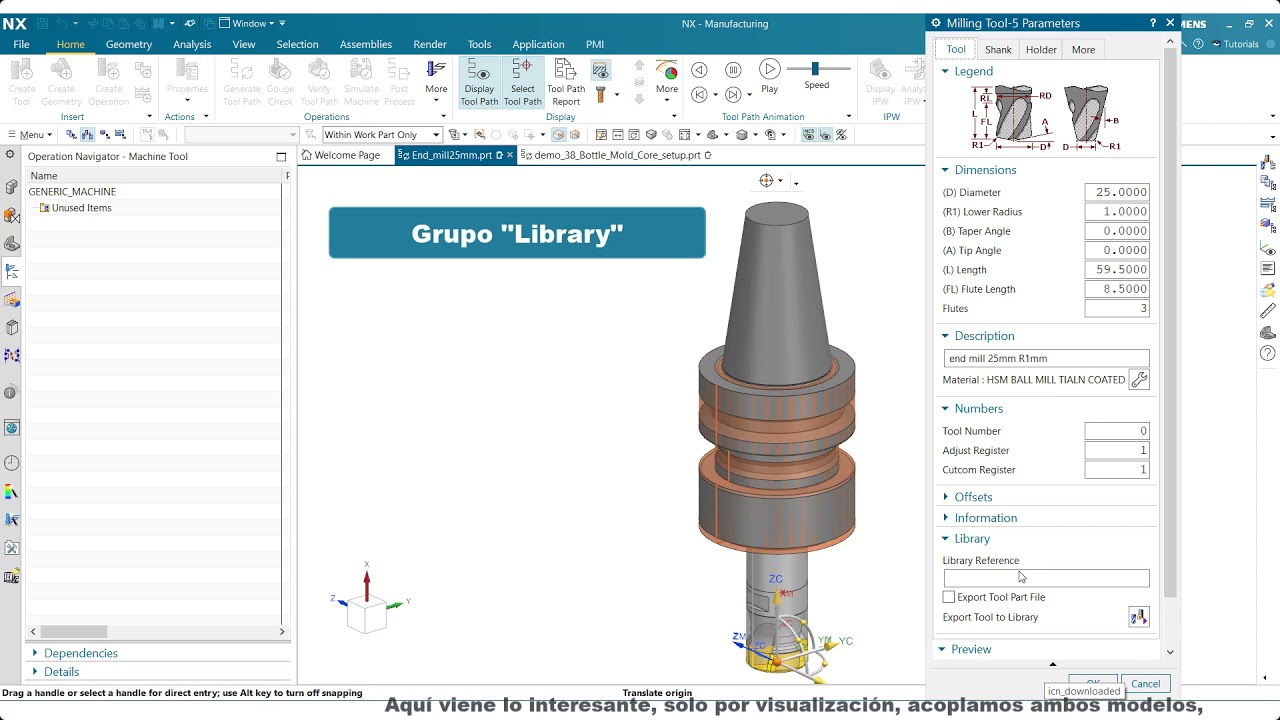Click Export Tool to Library icon
Viewport: 1280px width, 720px height.
[1139, 617]
